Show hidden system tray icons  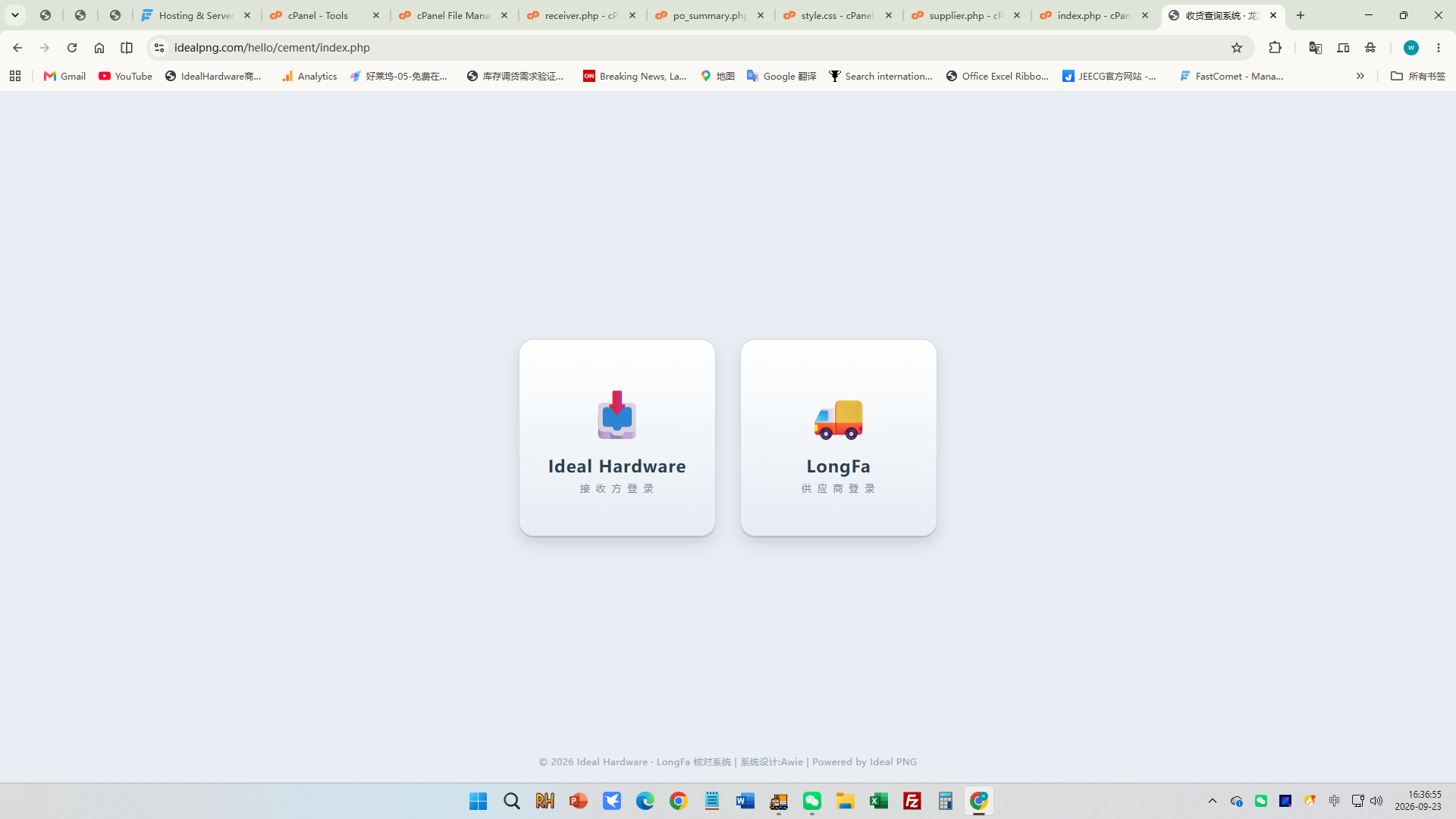click(1213, 801)
